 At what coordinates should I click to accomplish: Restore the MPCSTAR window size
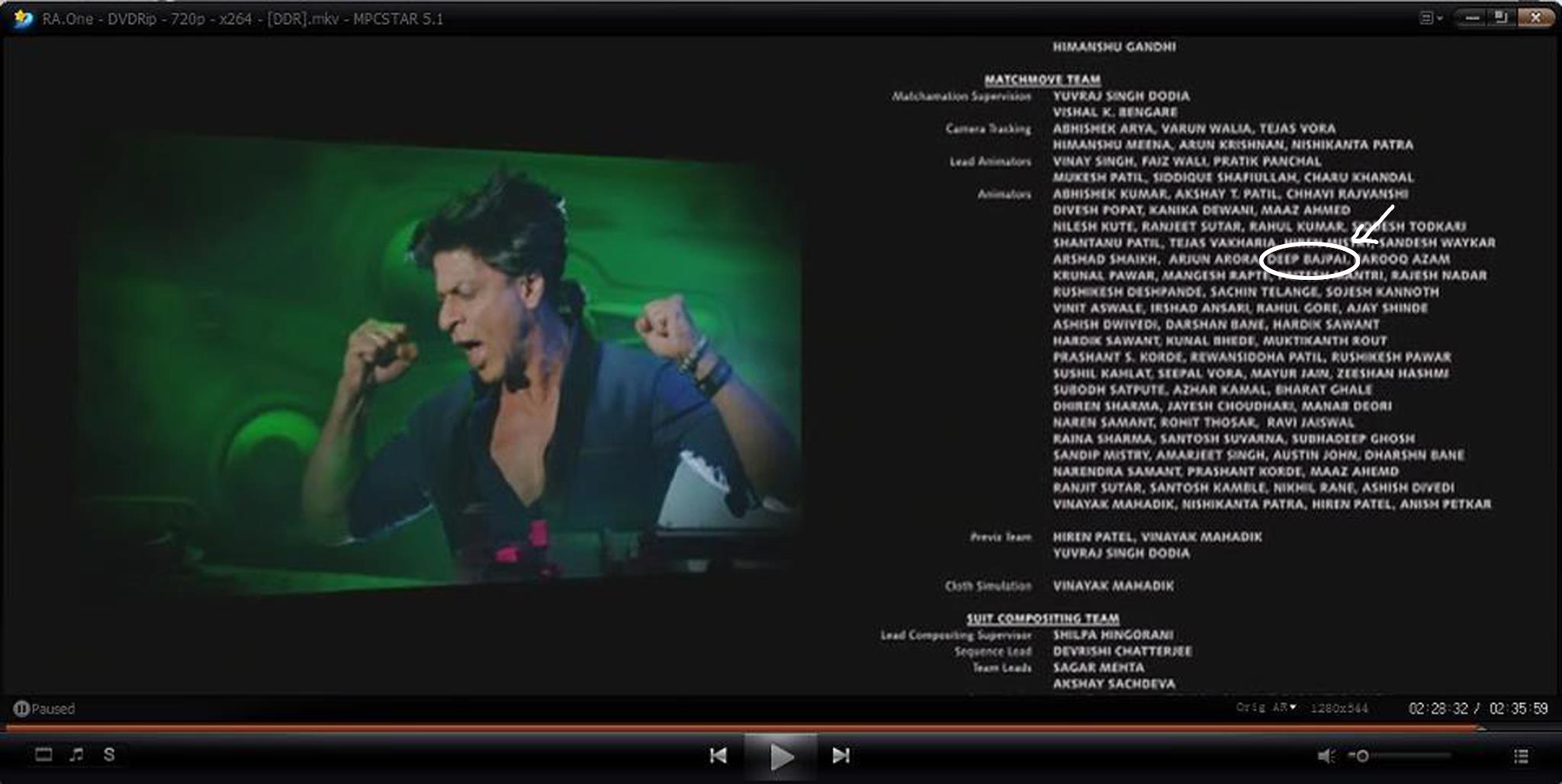pyautogui.click(x=1501, y=17)
